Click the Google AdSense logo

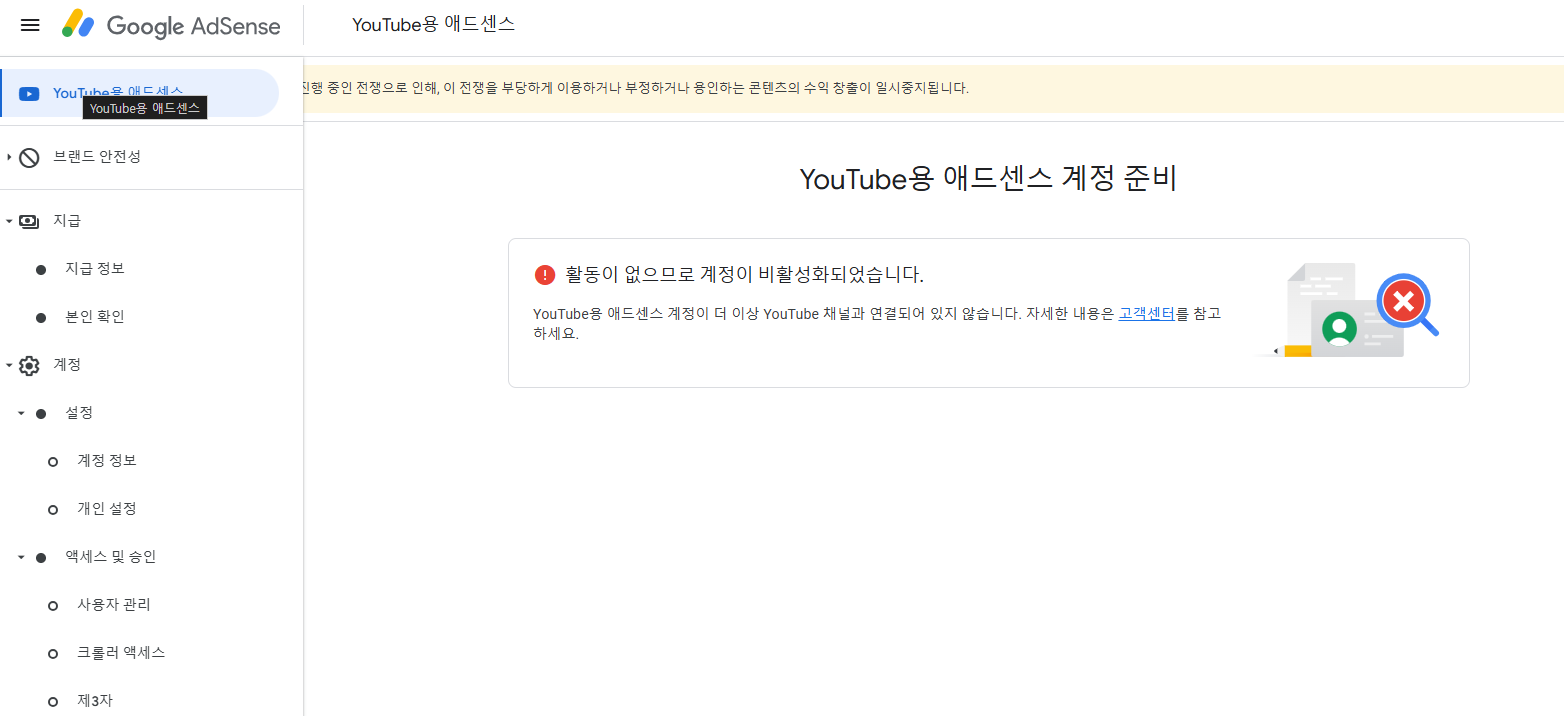[171, 25]
